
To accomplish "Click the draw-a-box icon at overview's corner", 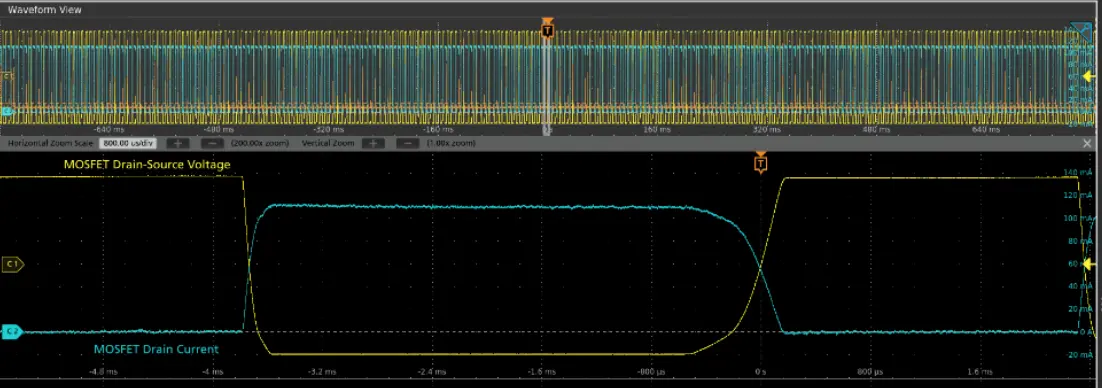I will coord(1082,32).
